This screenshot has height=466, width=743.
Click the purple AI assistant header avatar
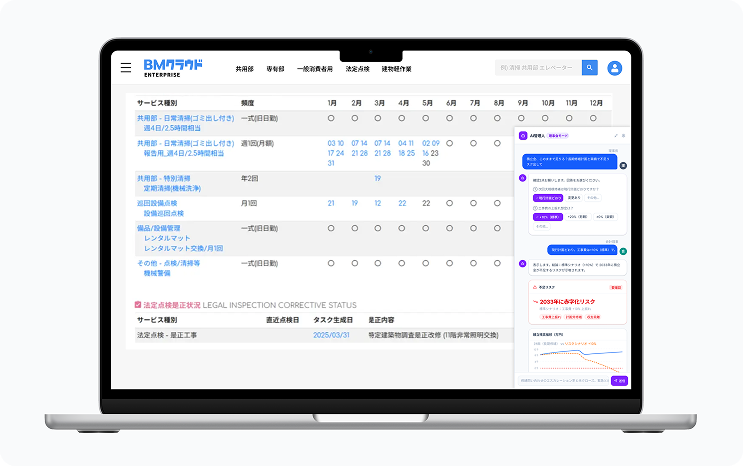pos(522,135)
